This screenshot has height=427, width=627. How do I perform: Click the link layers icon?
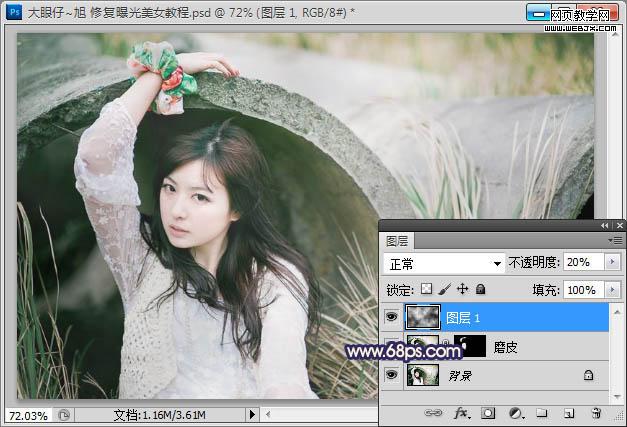tap(433, 413)
